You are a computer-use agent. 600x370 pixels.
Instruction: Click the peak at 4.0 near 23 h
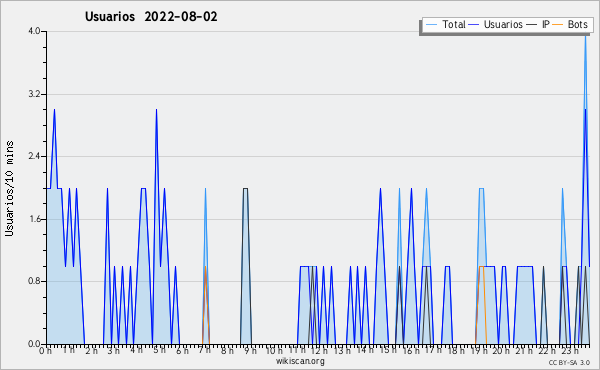585,37
